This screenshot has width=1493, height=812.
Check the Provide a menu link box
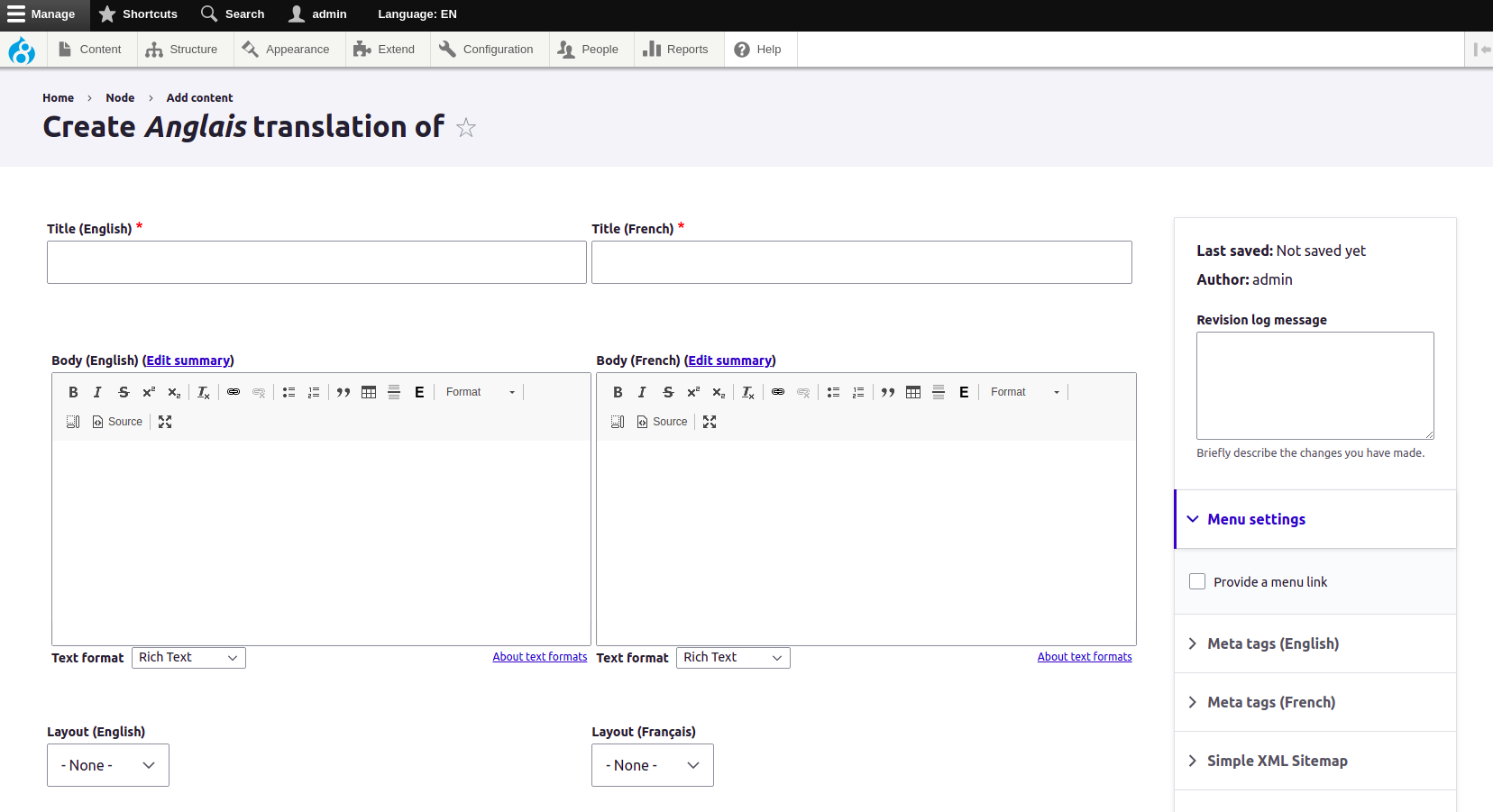tap(1197, 582)
